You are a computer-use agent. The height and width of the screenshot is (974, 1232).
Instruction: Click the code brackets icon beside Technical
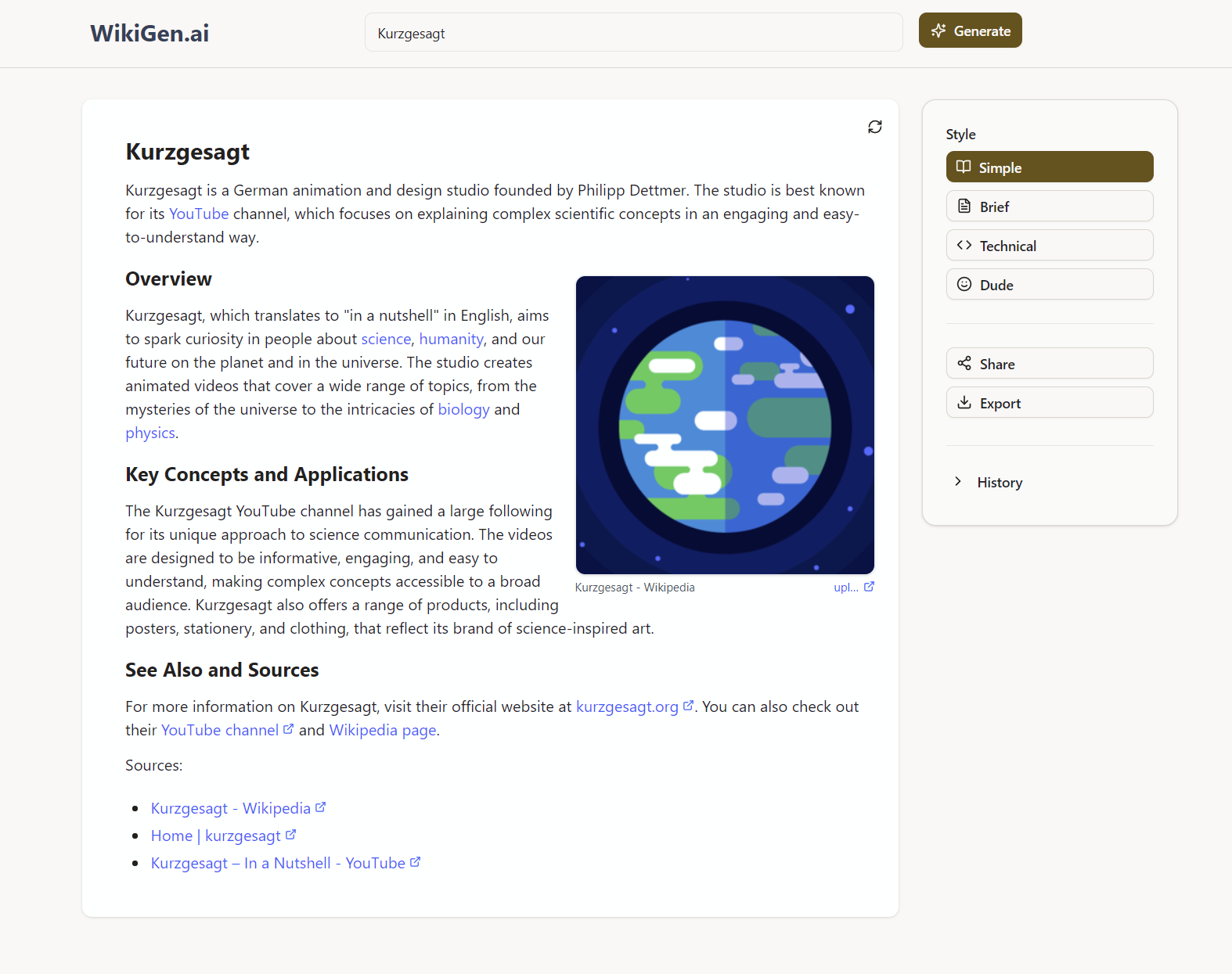pos(964,245)
